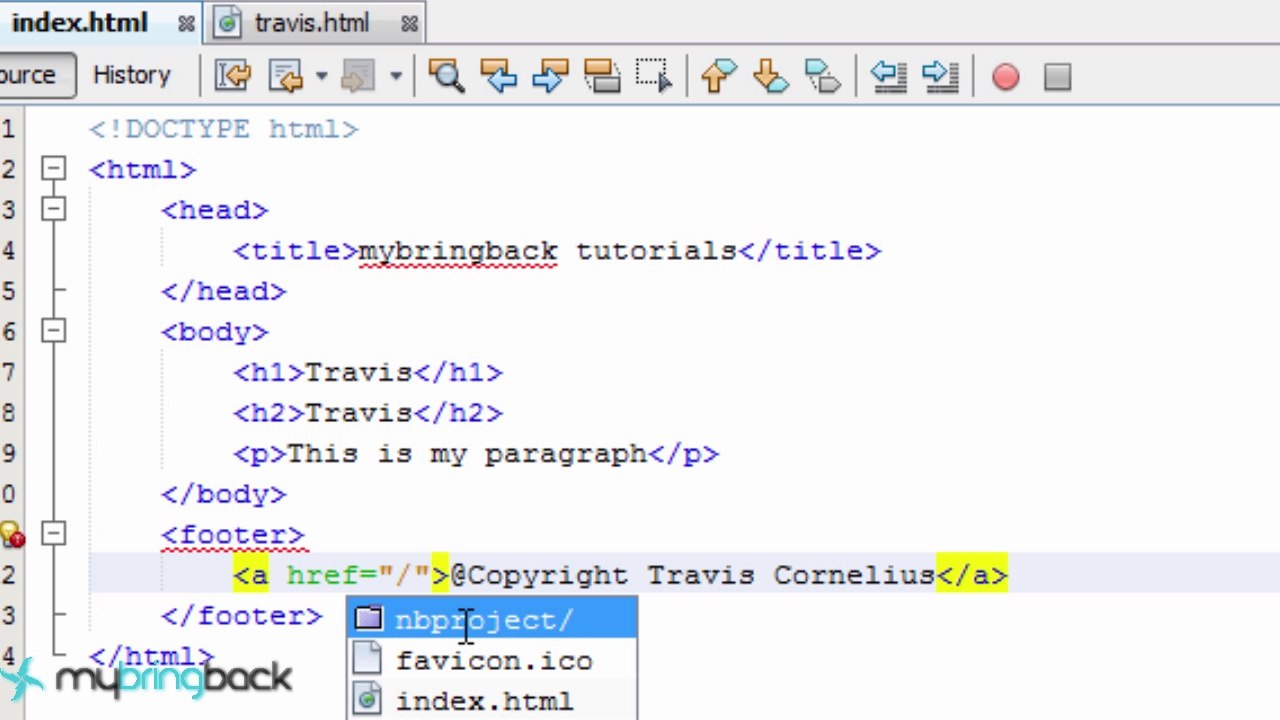The width and height of the screenshot is (1280, 720).
Task: Find selection with magnifier icon
Action: click(446, 76)
